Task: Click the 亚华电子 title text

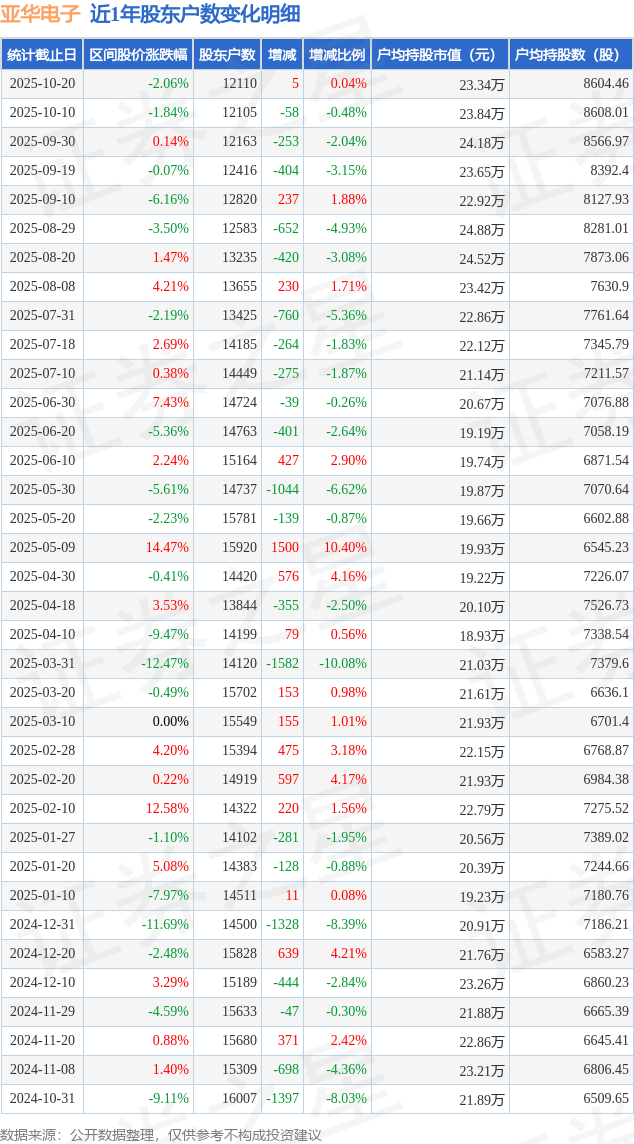Action: click(x=41, y=14)
